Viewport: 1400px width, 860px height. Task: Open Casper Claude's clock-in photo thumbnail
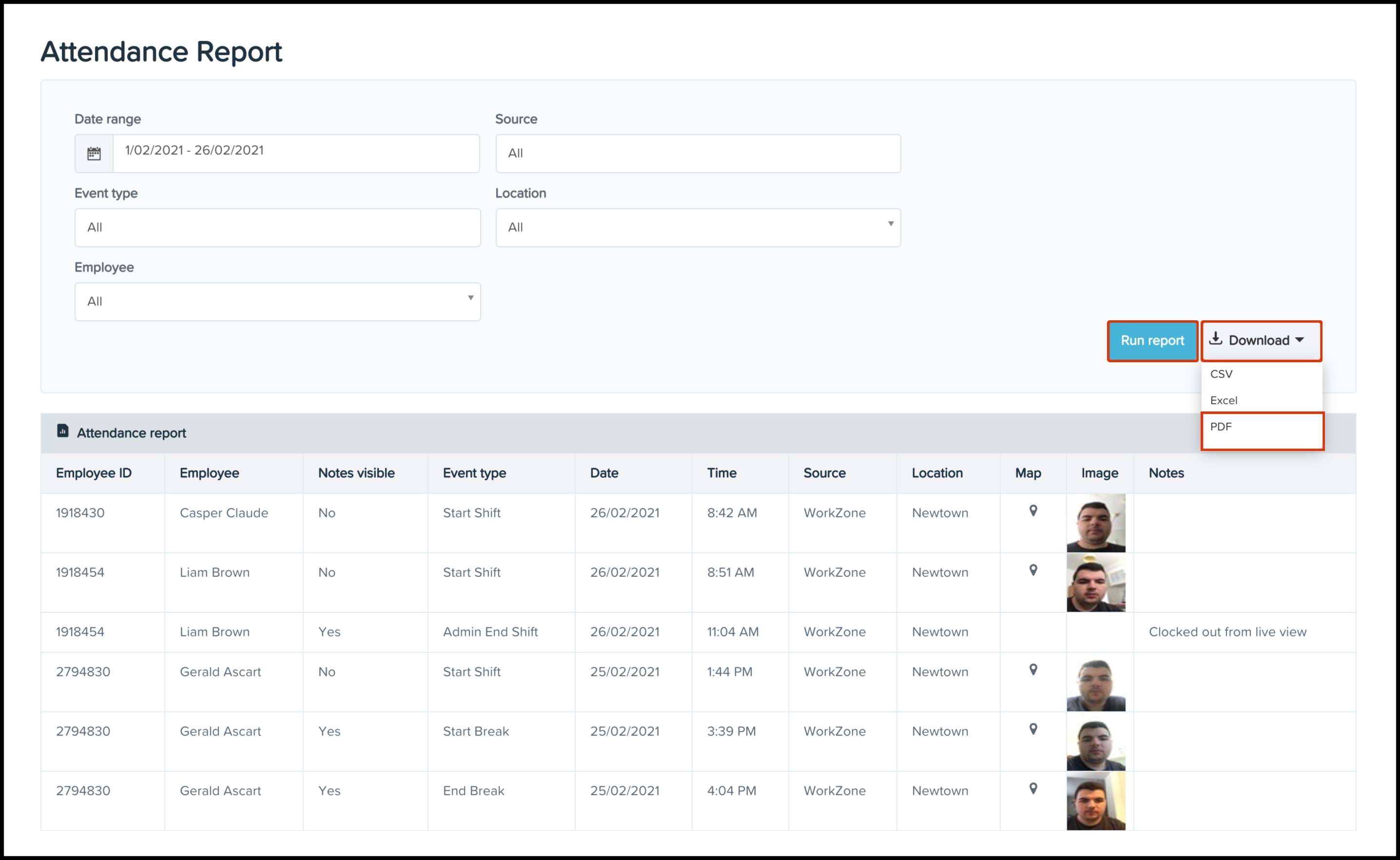1096,523
